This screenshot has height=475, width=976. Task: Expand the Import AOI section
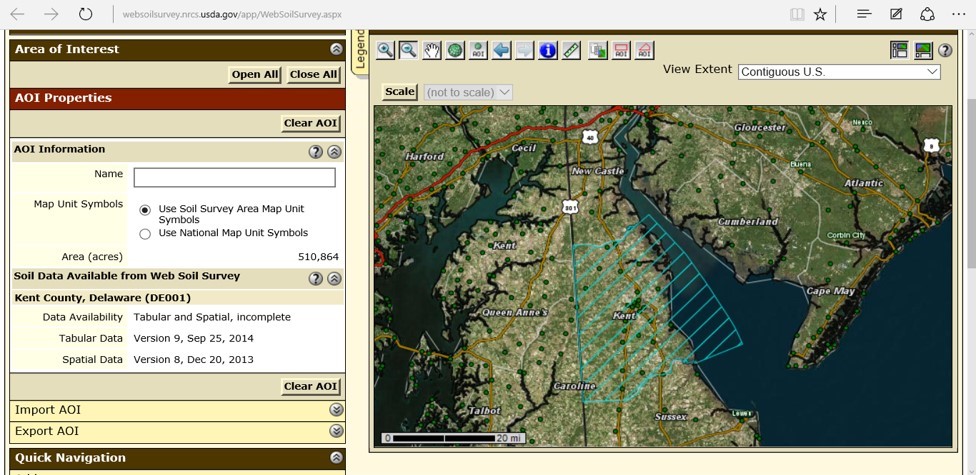pyautogui.click(x=336, y=410)
